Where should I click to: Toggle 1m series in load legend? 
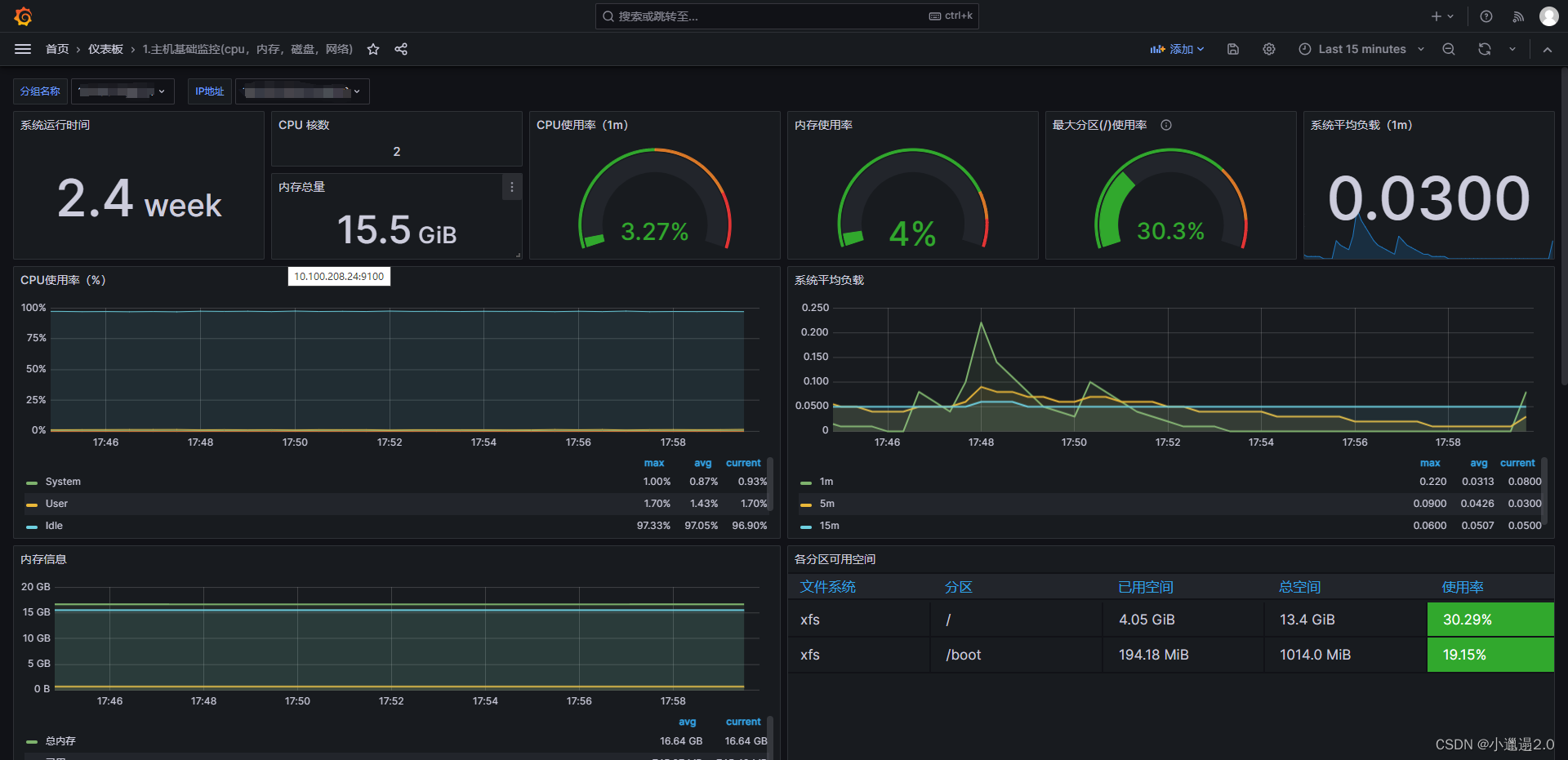826,482
